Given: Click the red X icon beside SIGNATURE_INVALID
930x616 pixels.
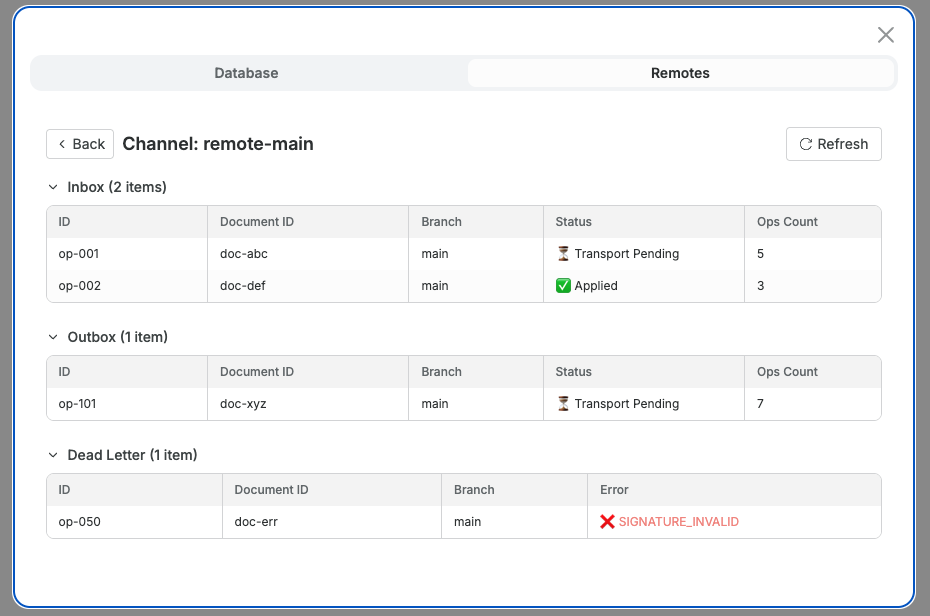Looking at the screenshot, I should (x=606, y=521).
